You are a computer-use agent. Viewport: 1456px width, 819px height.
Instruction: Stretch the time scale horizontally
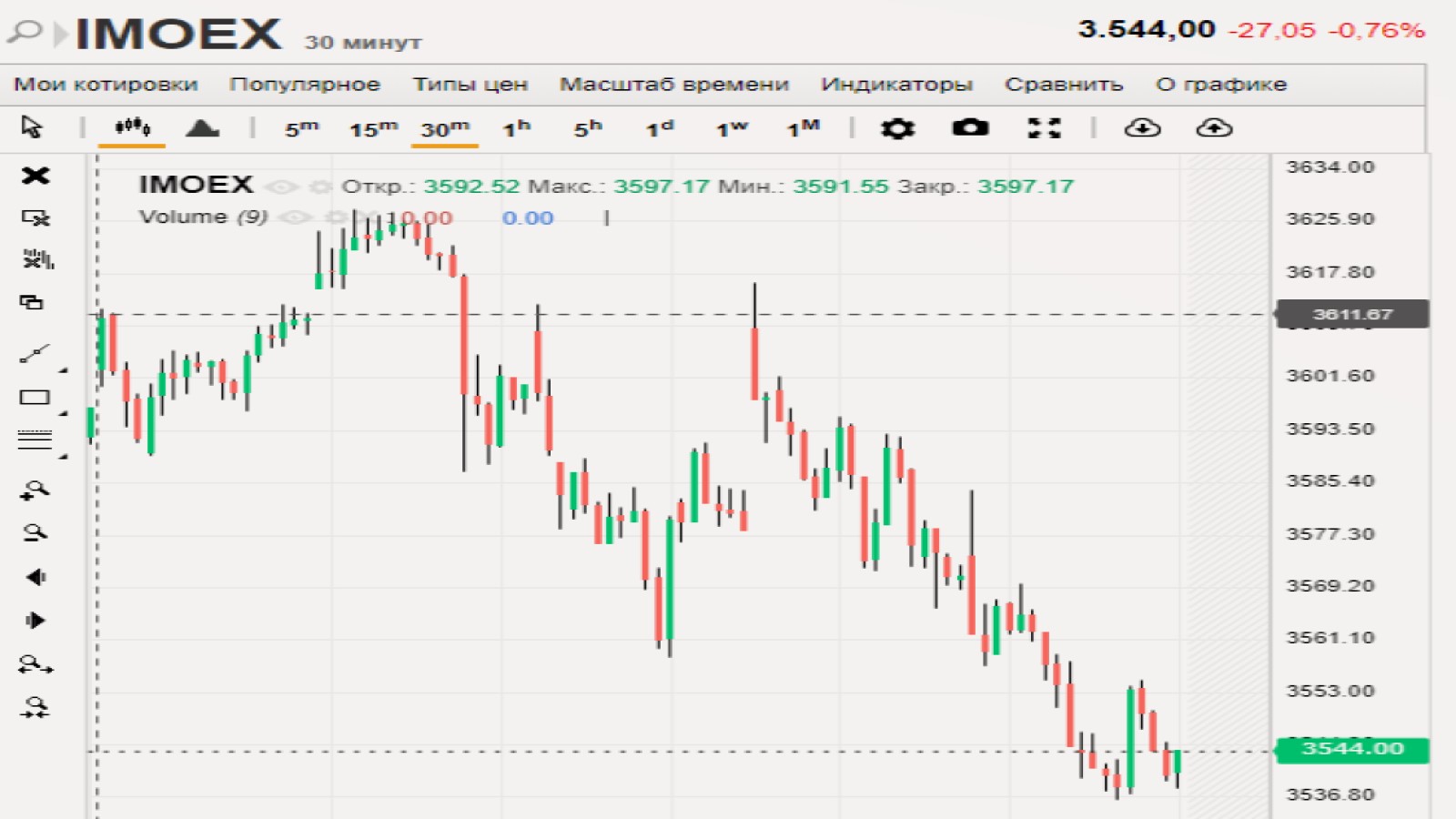coord(35,665)
